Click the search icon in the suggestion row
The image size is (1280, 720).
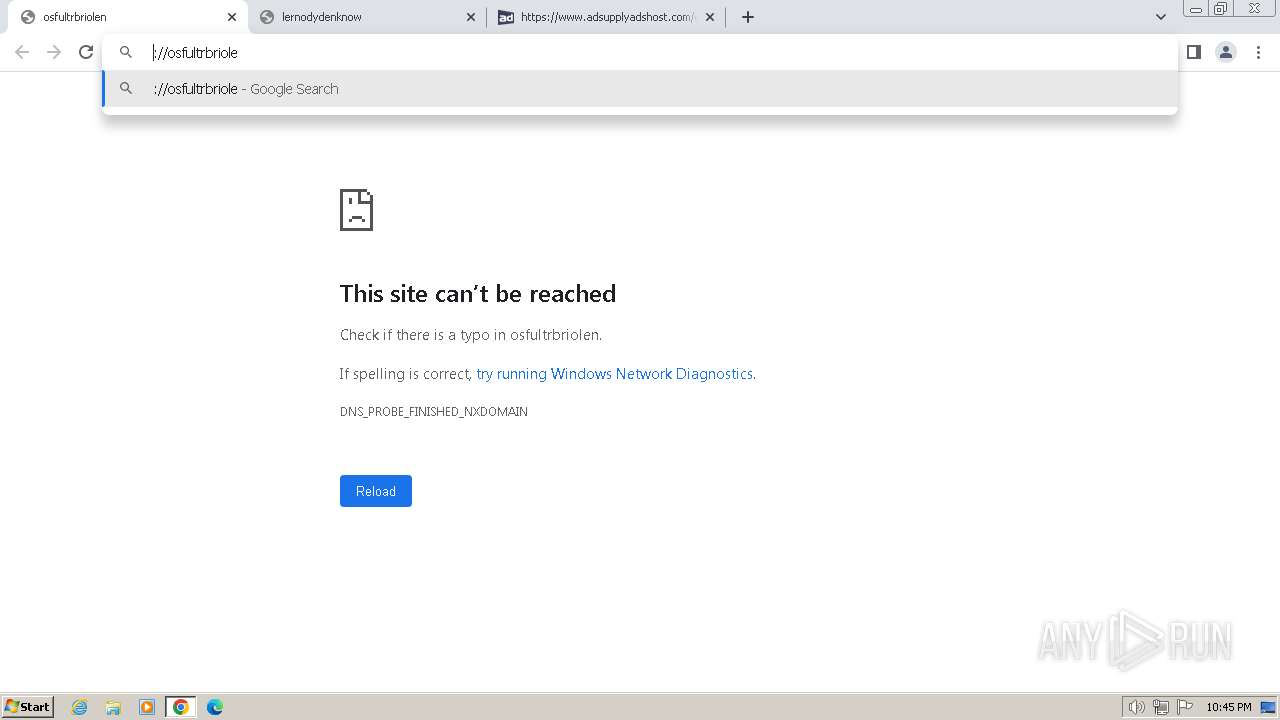pyautogui.click(x=126, y=89)
